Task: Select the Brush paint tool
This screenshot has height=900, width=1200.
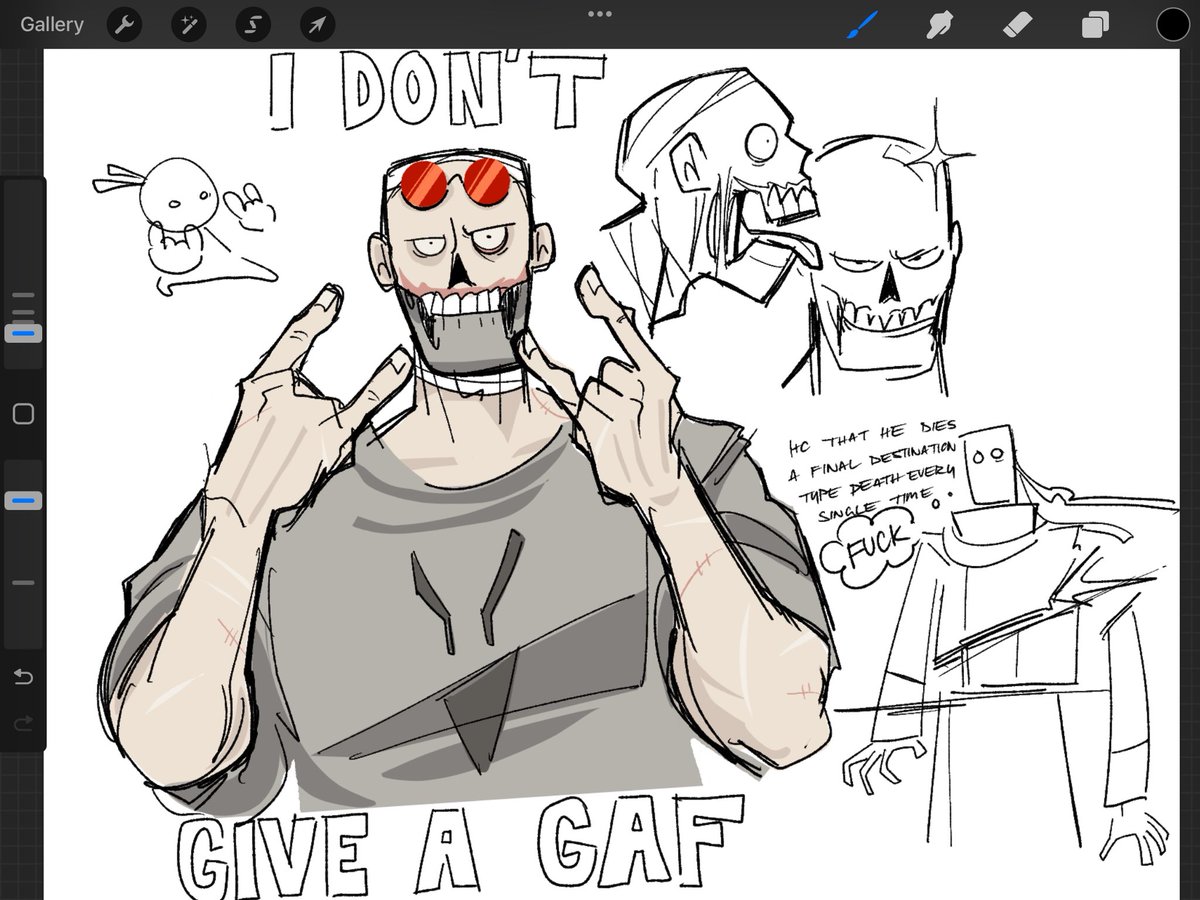Action: (x=861, y=25)
